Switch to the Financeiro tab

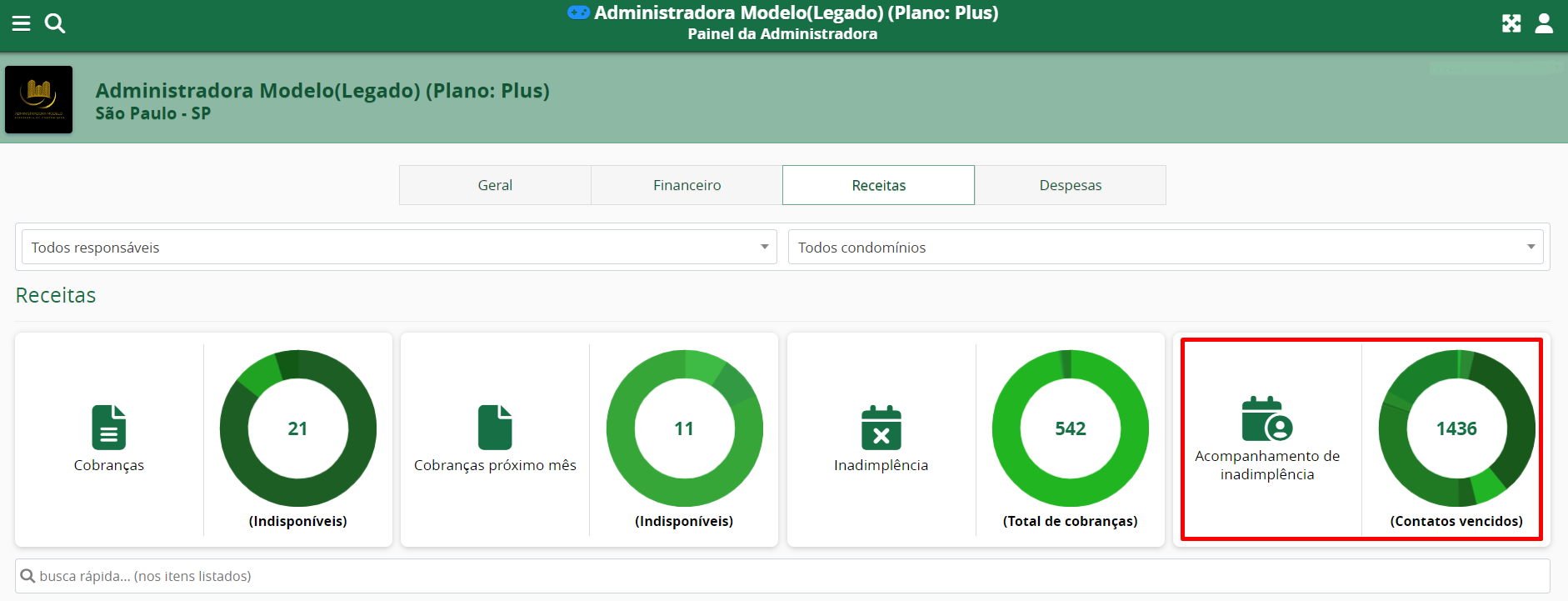[687, 185]
